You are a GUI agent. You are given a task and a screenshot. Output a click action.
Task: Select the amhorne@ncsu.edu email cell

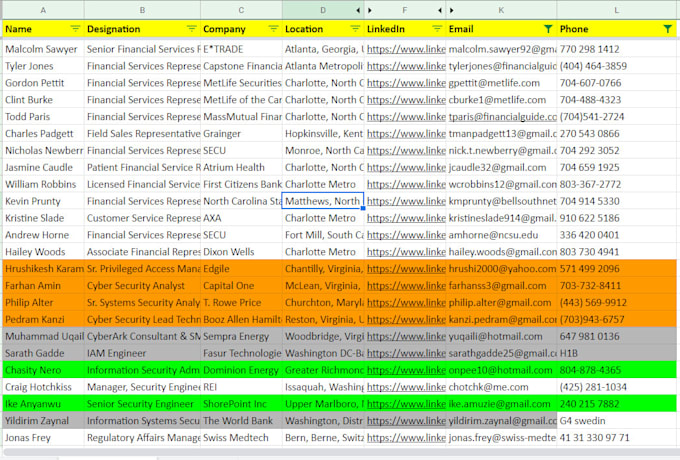501,235
